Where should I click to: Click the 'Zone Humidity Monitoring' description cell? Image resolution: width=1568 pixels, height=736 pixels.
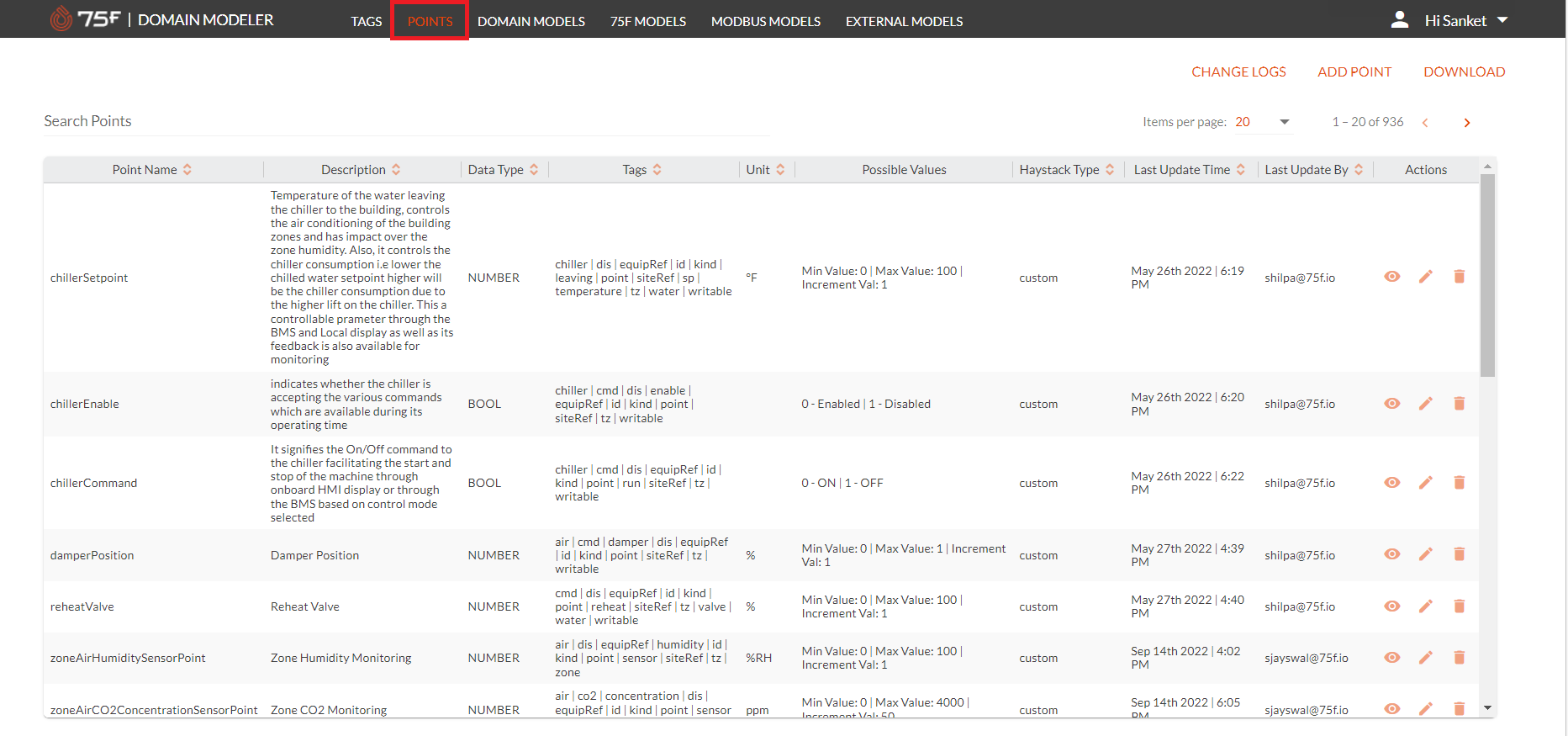click(x=341, y=658)
